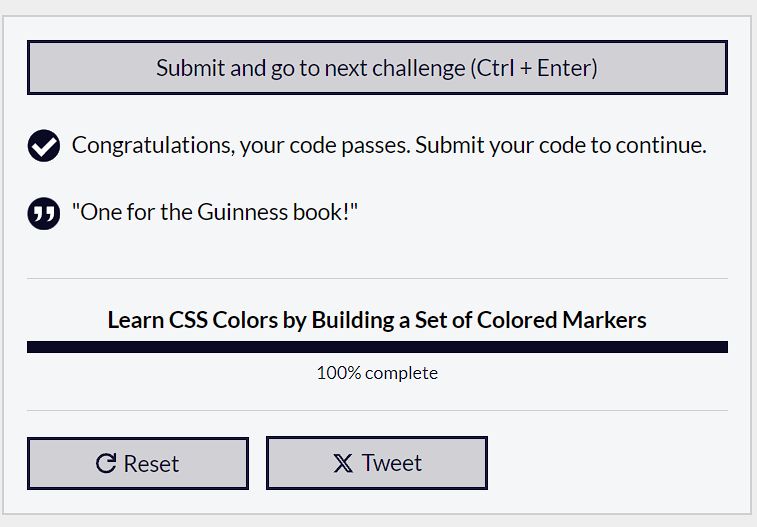Image resolution: width=757 pixels, height=527 pixels.
Task: Click "Colored Markers" in the course title
Action: pos(561,320)
